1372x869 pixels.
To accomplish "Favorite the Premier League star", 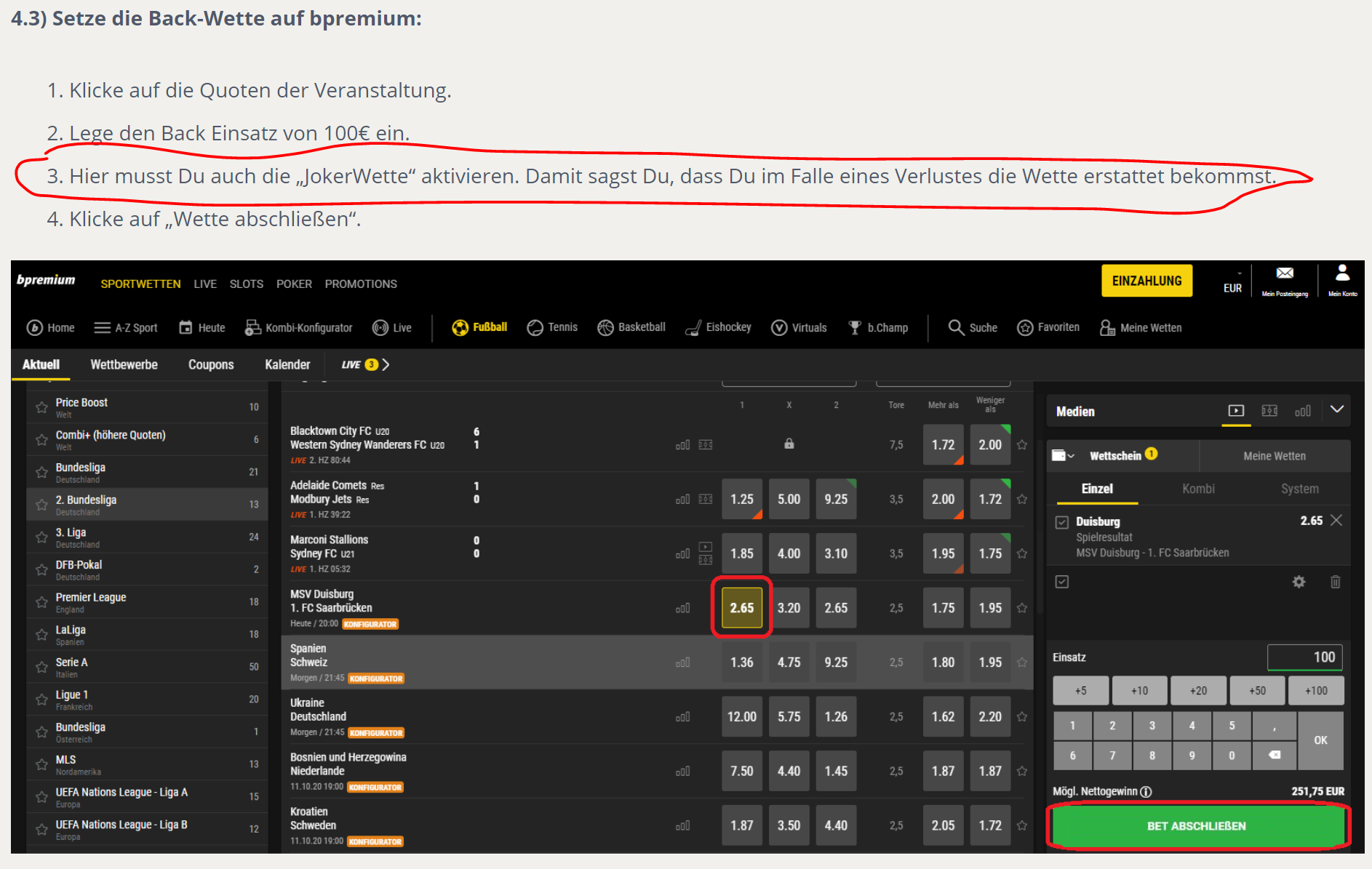I will point(42,602).
